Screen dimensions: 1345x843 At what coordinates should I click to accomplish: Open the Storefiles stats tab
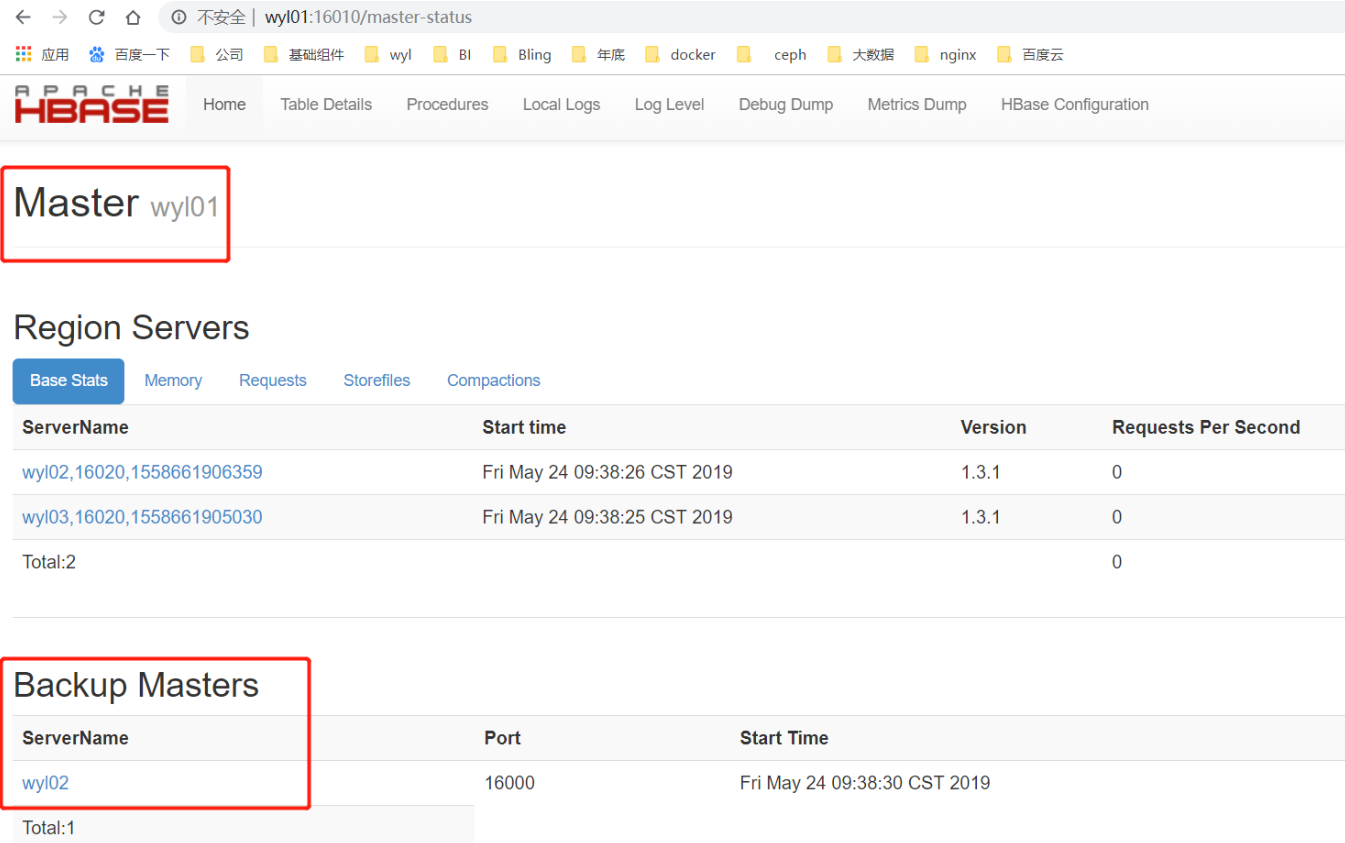click(377, 380)
